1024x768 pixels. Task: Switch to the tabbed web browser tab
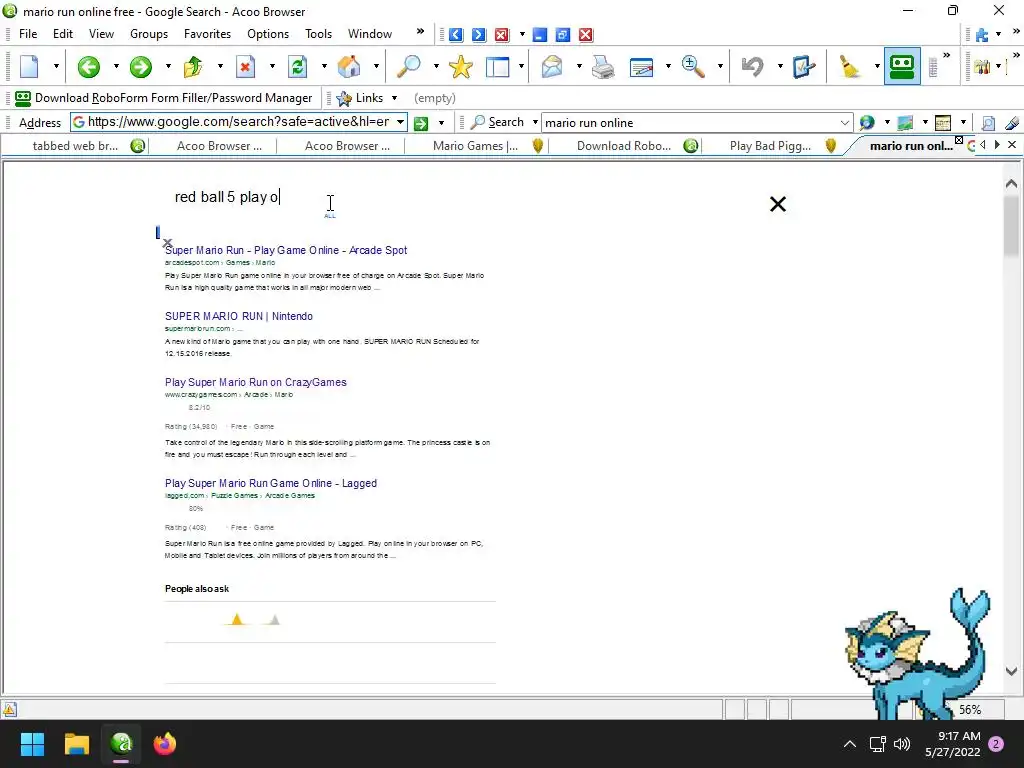pos(76,146)
